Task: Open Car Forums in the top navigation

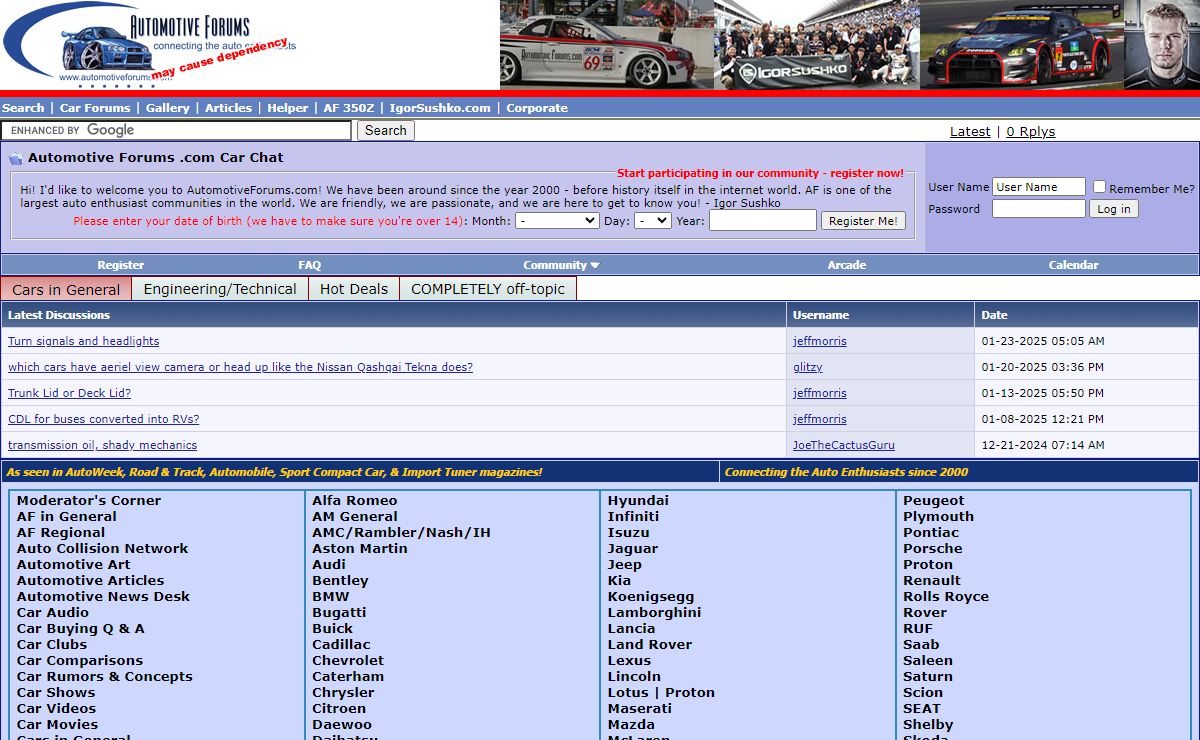Action: coord(95,108)
